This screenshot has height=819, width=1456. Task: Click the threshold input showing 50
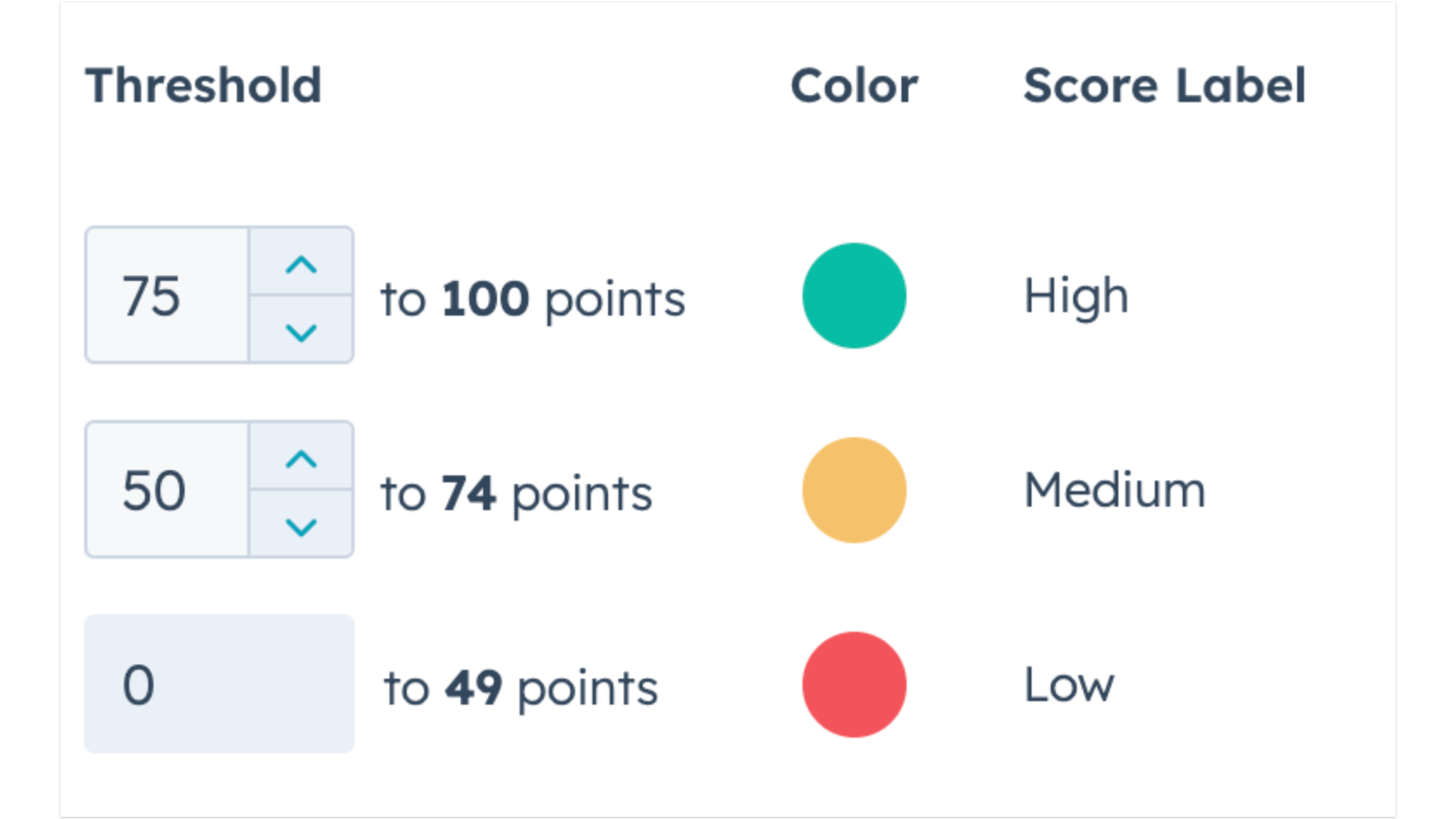click(x=167, y=489)
